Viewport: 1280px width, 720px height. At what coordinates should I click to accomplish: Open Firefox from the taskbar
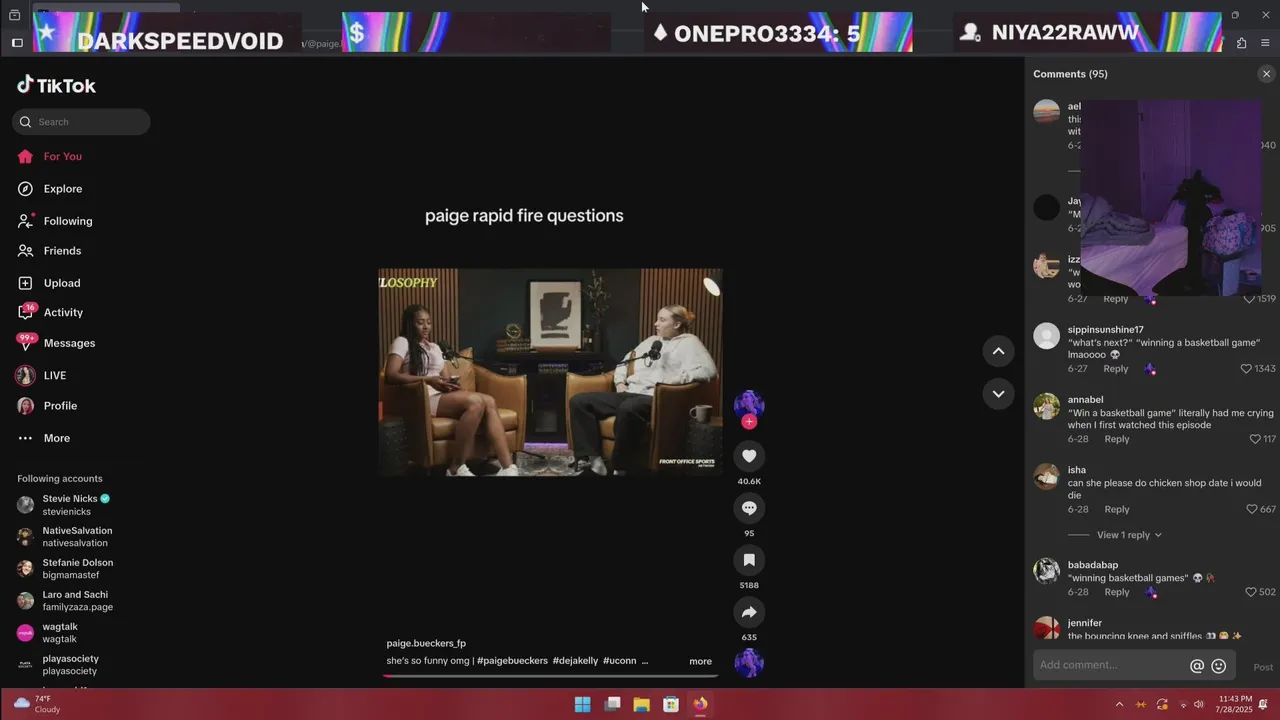[x=700, y=704]
